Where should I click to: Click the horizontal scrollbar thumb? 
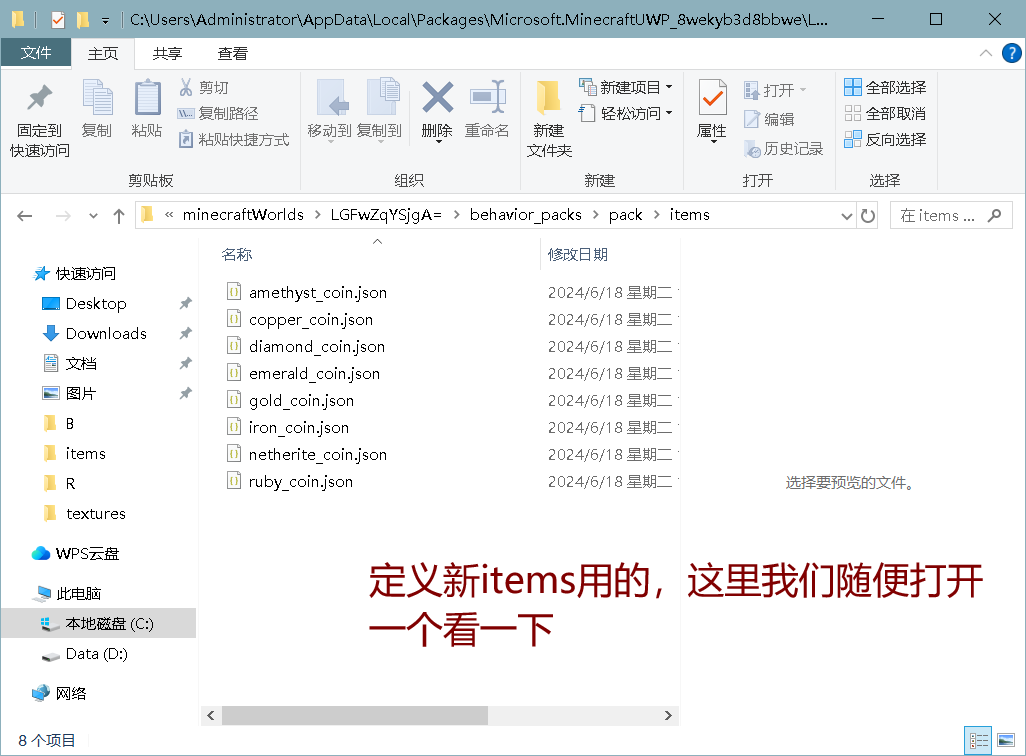[x=355, y=715]
